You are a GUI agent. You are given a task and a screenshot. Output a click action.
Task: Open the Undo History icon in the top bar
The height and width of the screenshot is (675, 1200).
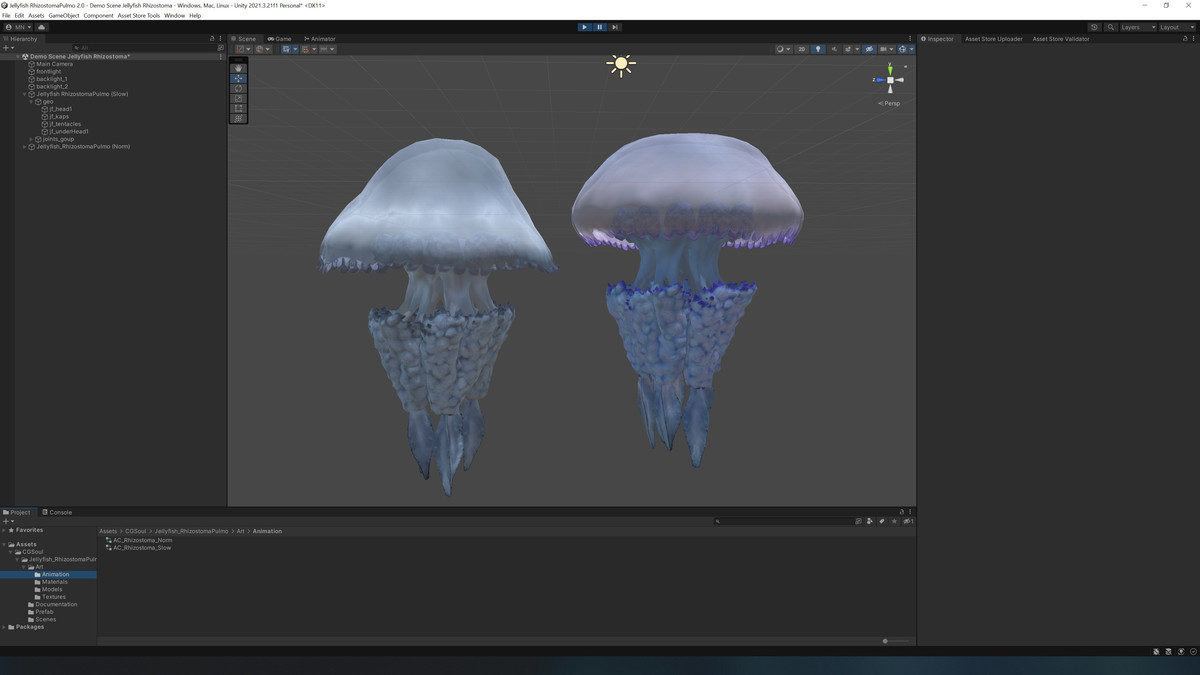pos(1094,27)
